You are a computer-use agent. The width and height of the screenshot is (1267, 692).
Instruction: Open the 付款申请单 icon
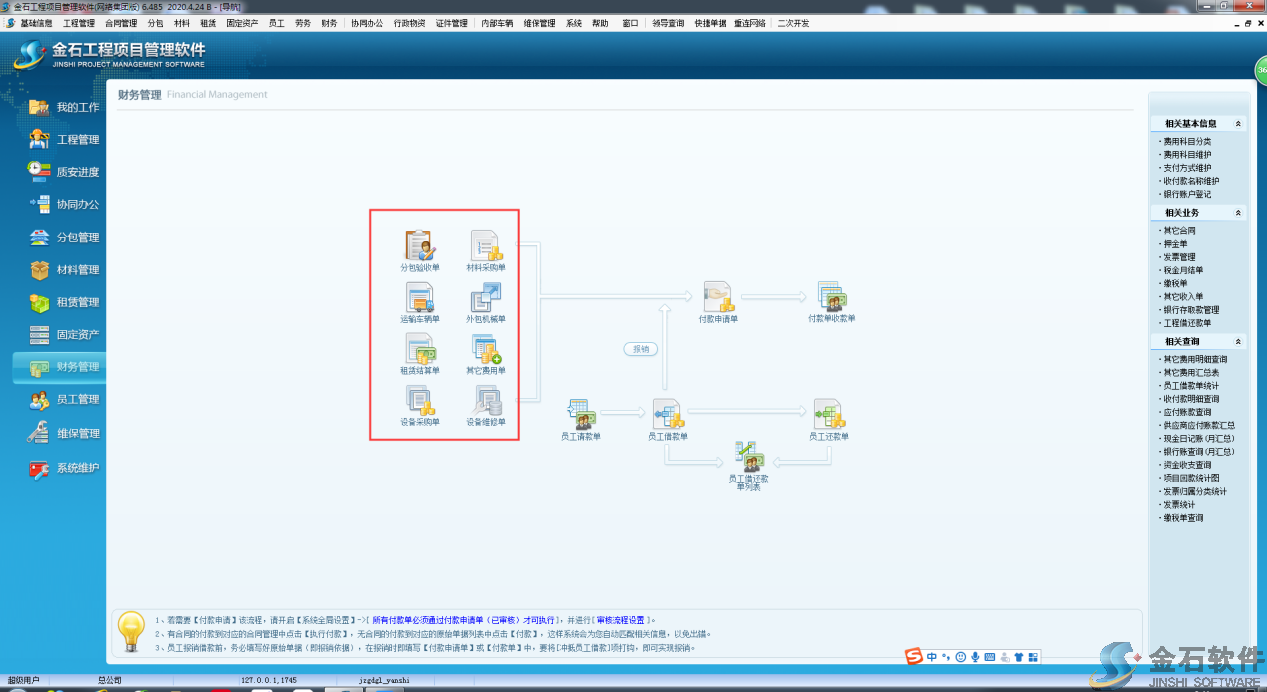718,297
